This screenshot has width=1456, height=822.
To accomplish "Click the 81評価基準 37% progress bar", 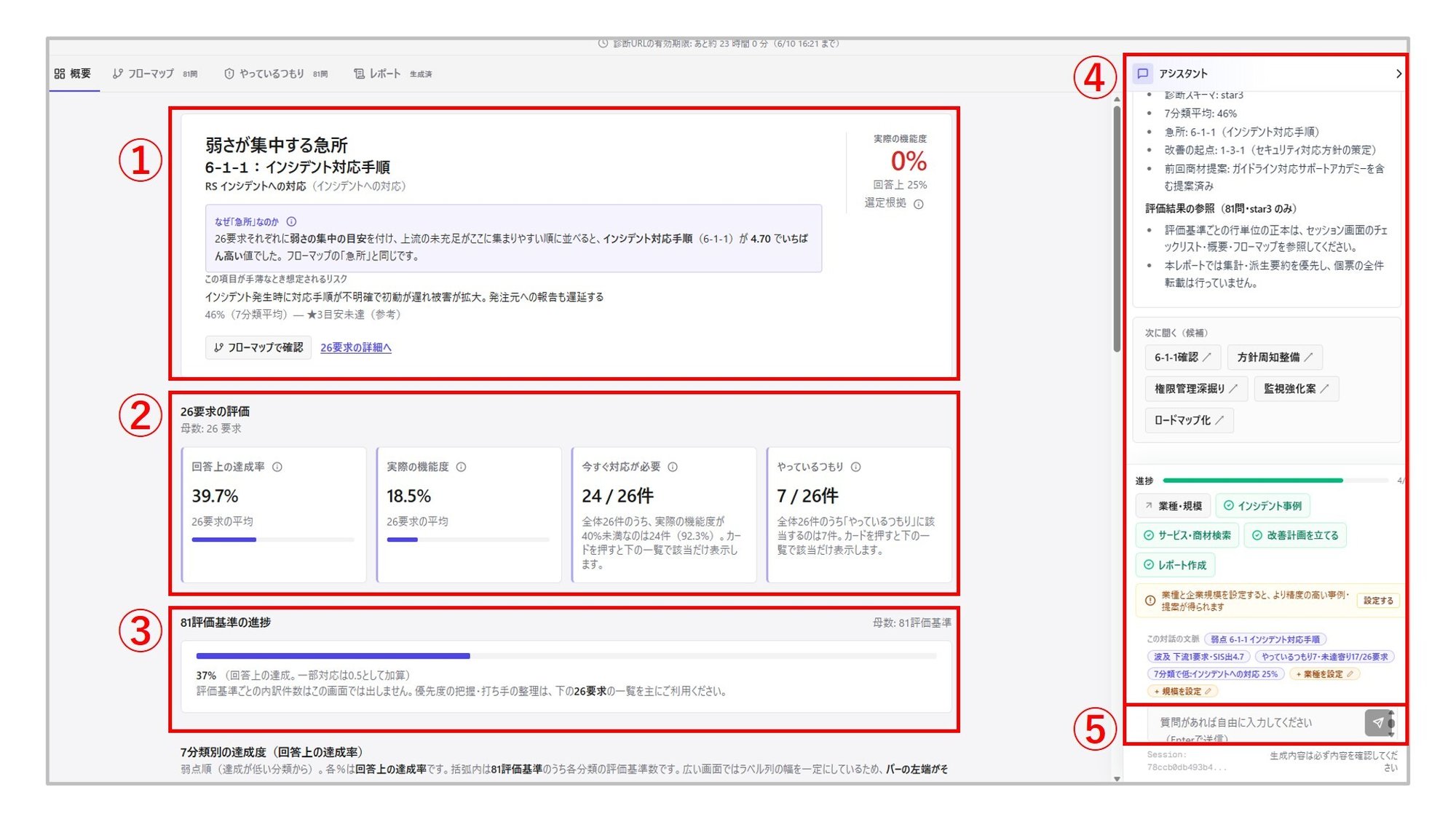I will click(566, 656).
